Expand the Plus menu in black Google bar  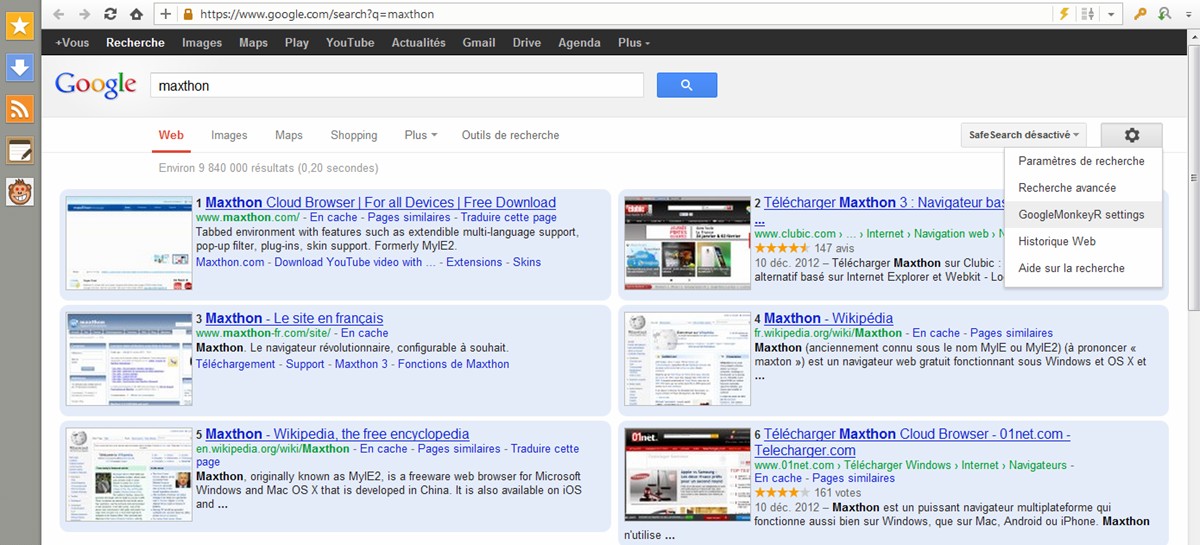(634, 43)
